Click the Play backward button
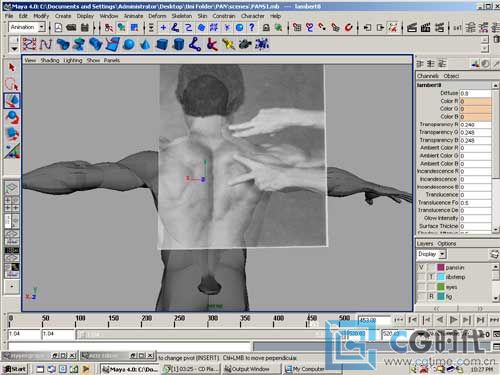This screenshot has height=375, width=500. [x=440, y=320]
